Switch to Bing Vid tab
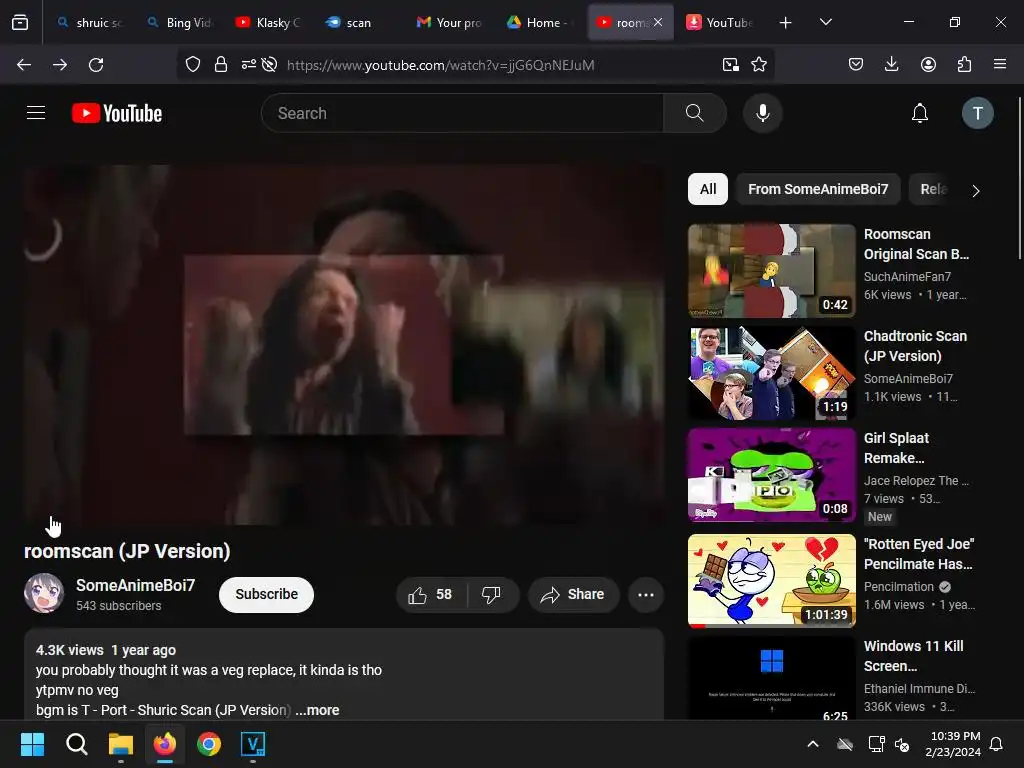 (x=180, y=22)
